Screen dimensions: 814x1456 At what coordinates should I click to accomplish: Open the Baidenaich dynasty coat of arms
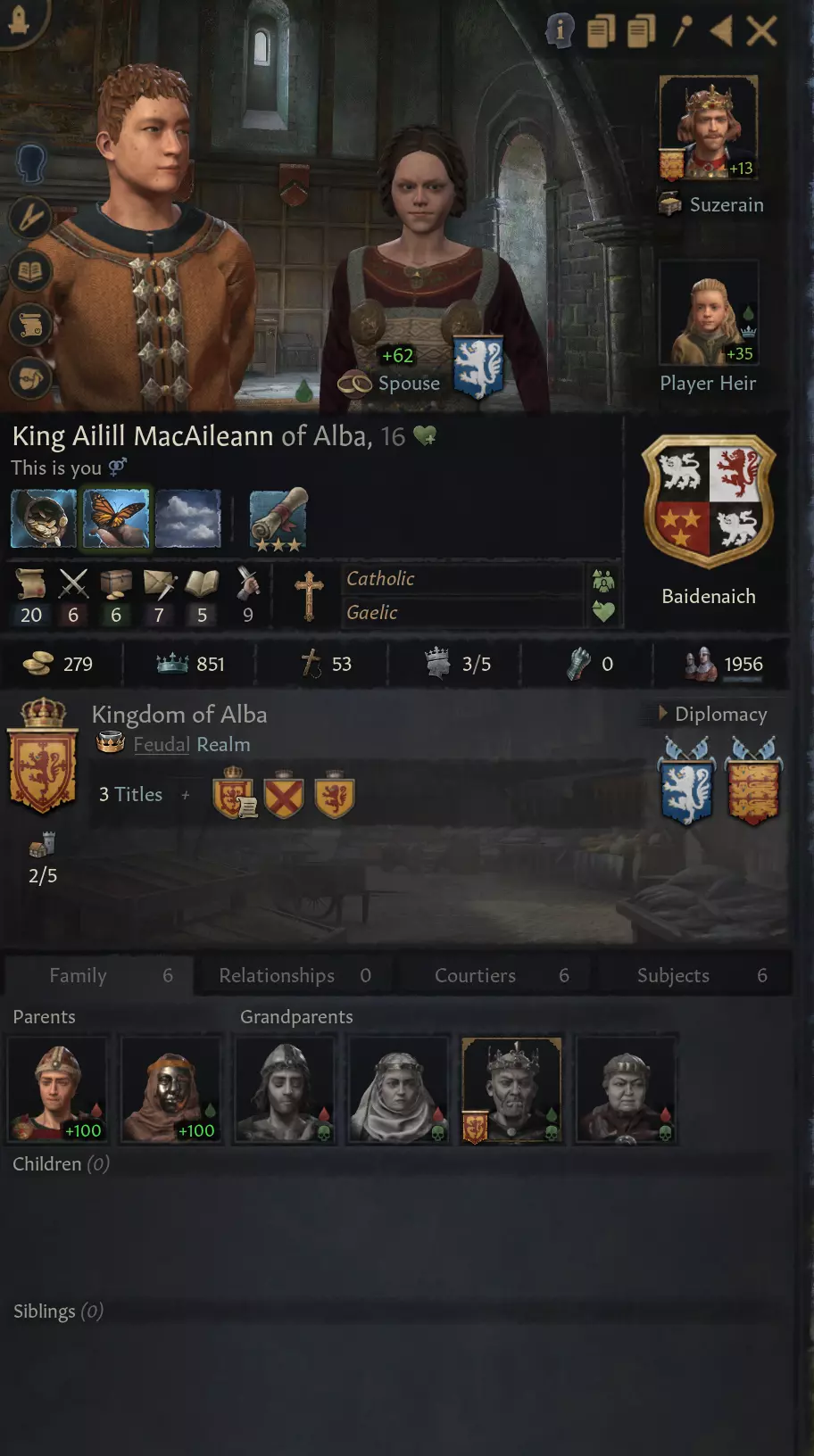click(x=709, y=501)
